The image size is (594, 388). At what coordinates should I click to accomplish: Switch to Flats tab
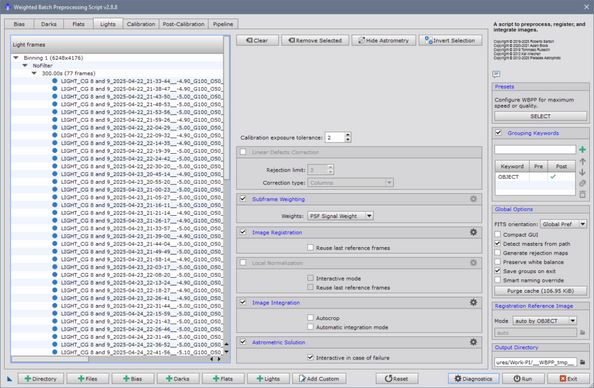[x=78, y=24]
